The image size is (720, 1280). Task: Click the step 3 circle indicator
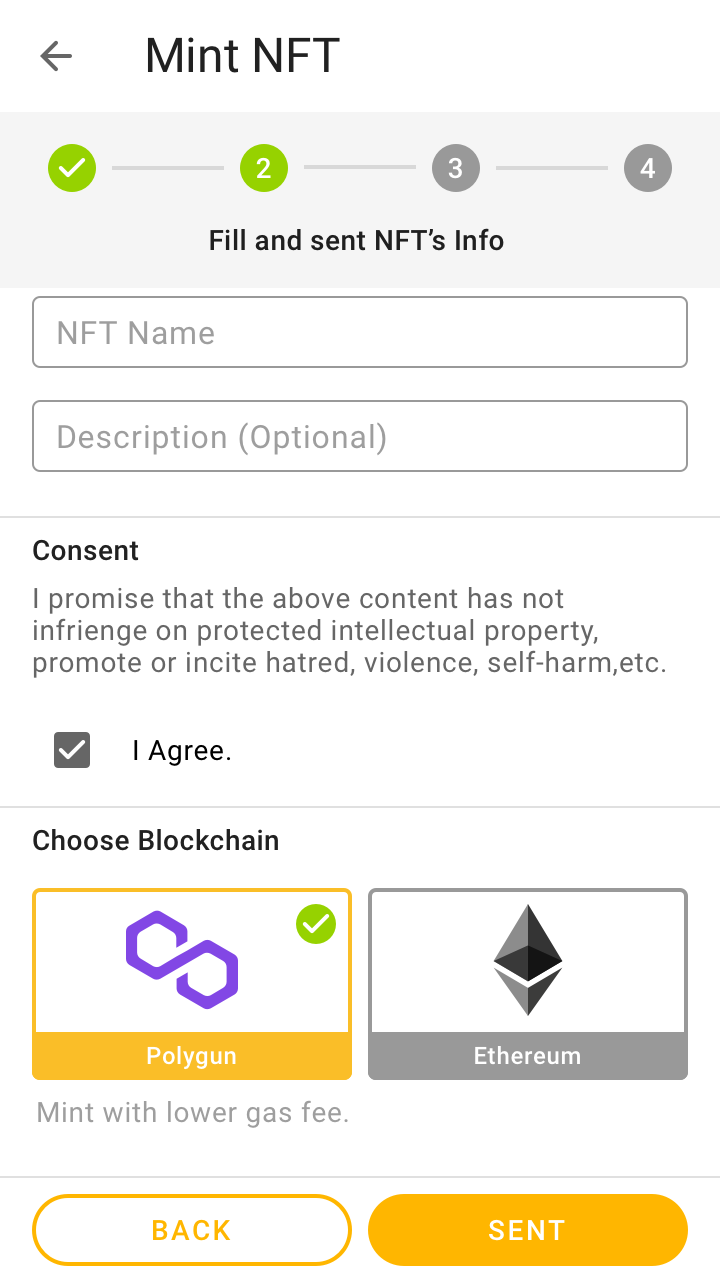point(455,168)
